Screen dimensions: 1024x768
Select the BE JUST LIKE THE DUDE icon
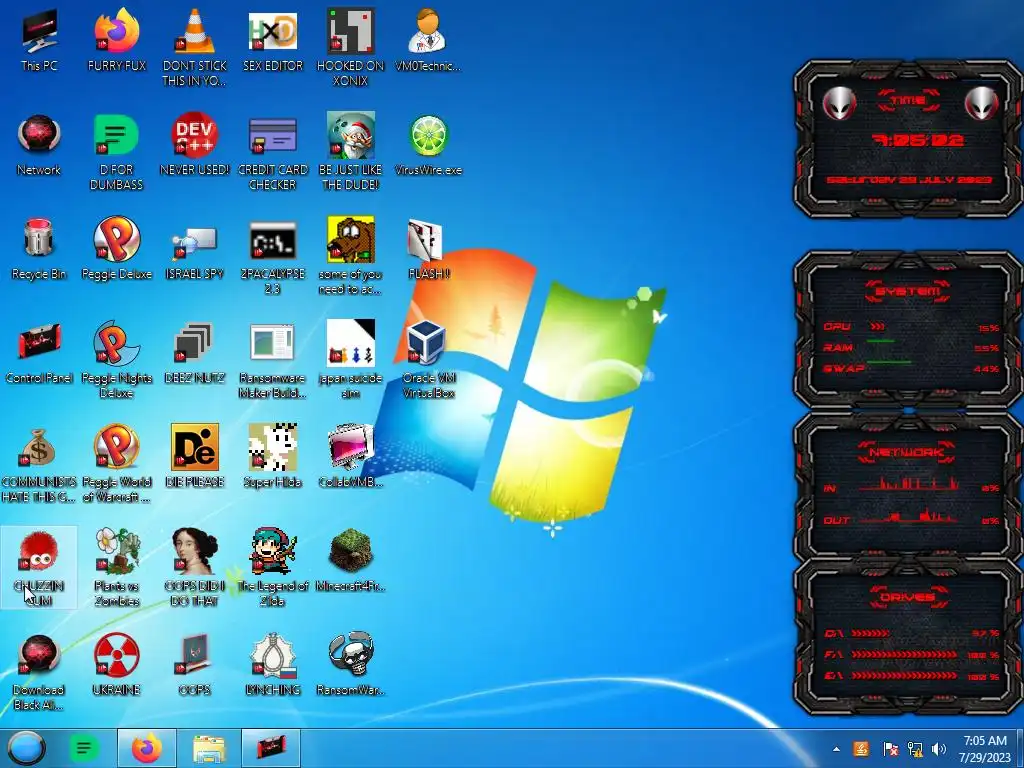(351, 135)
